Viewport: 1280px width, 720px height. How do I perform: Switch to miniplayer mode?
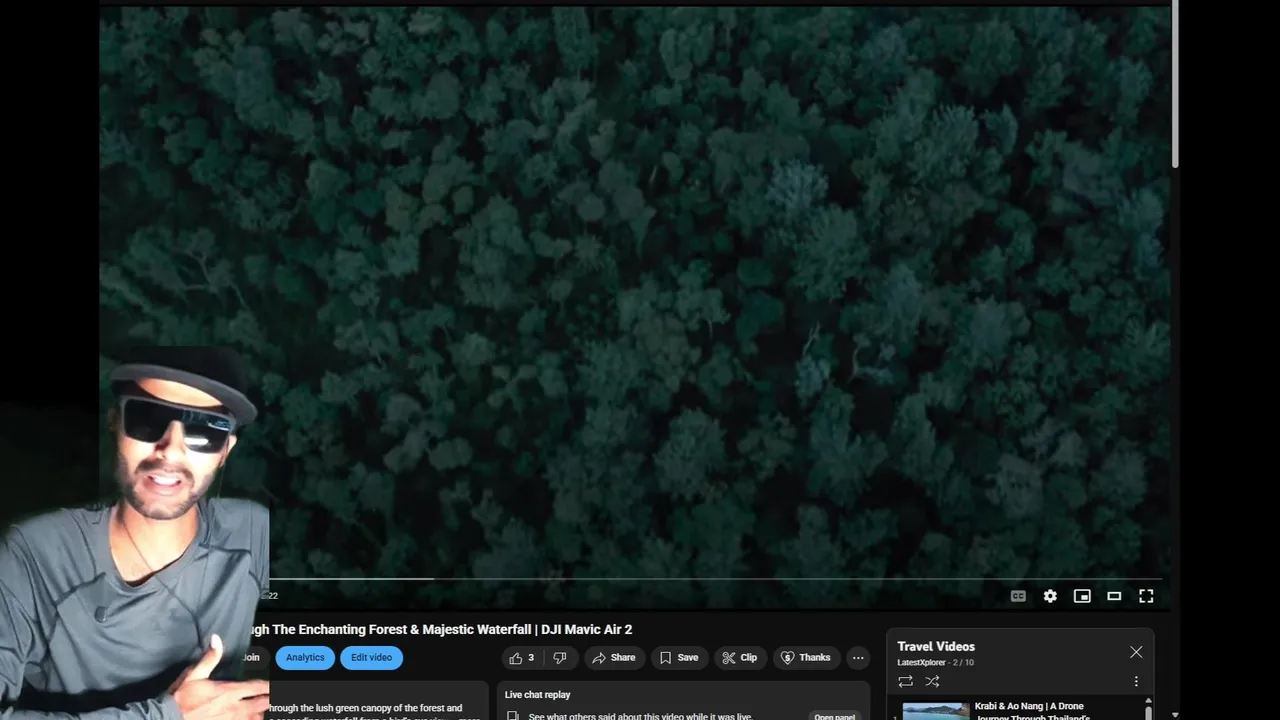click(1082, 596)
